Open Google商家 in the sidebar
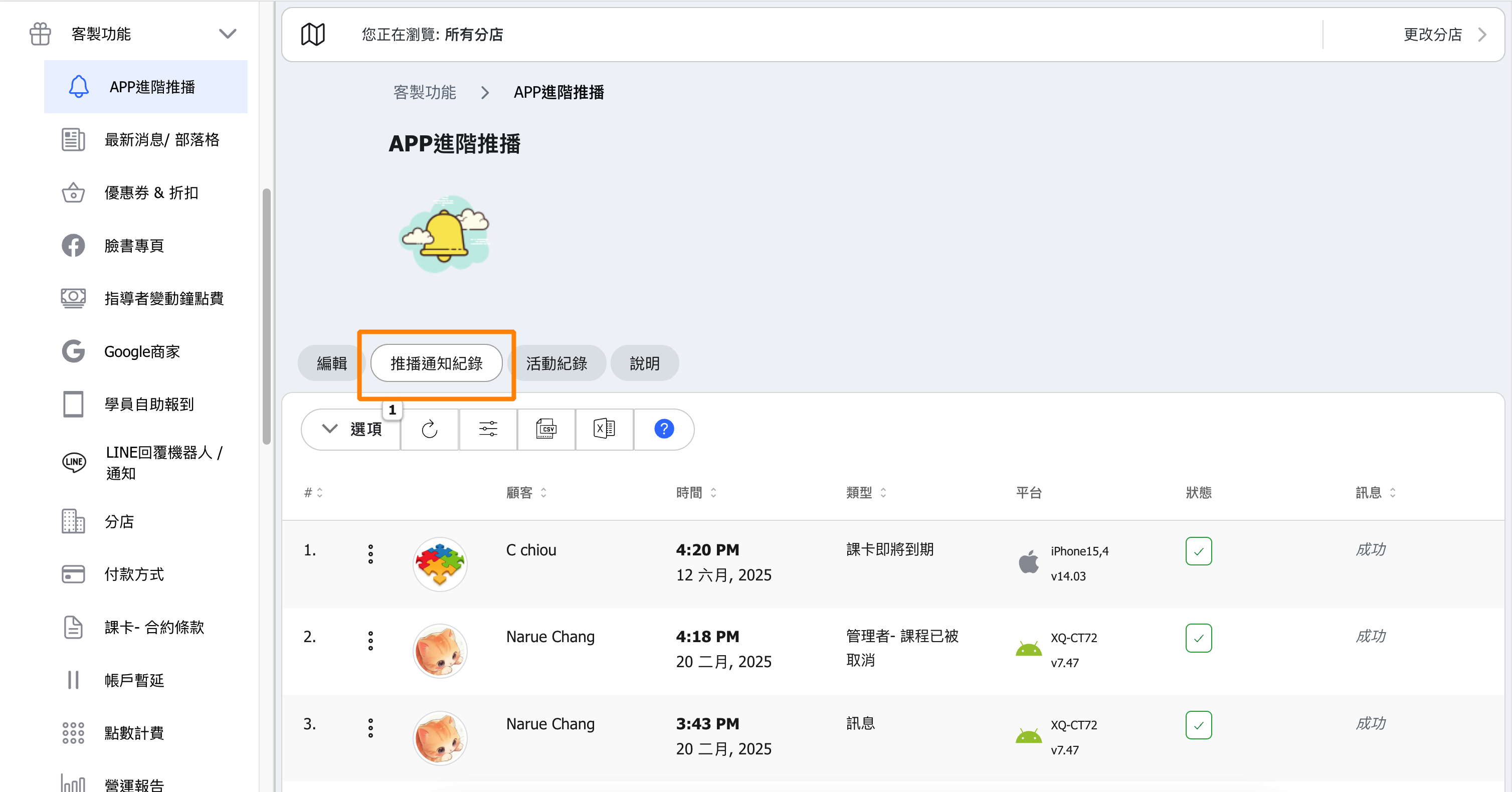 tap(141, 351)
